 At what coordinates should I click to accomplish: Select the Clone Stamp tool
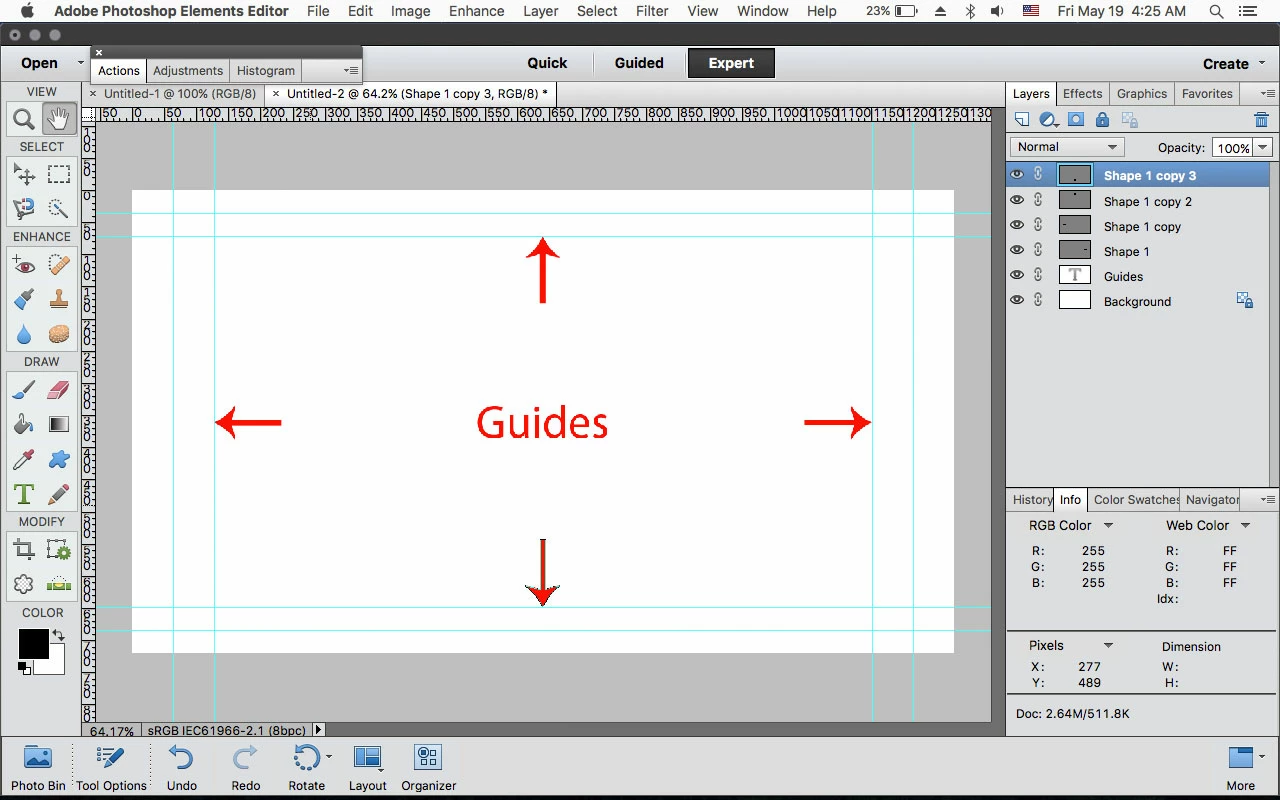59,299
